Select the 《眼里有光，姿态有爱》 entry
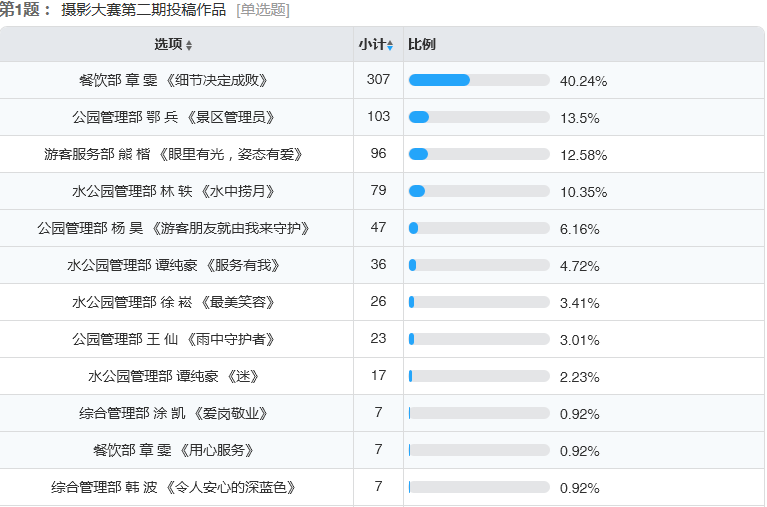The image size is (767, 507). coord(174,154)
